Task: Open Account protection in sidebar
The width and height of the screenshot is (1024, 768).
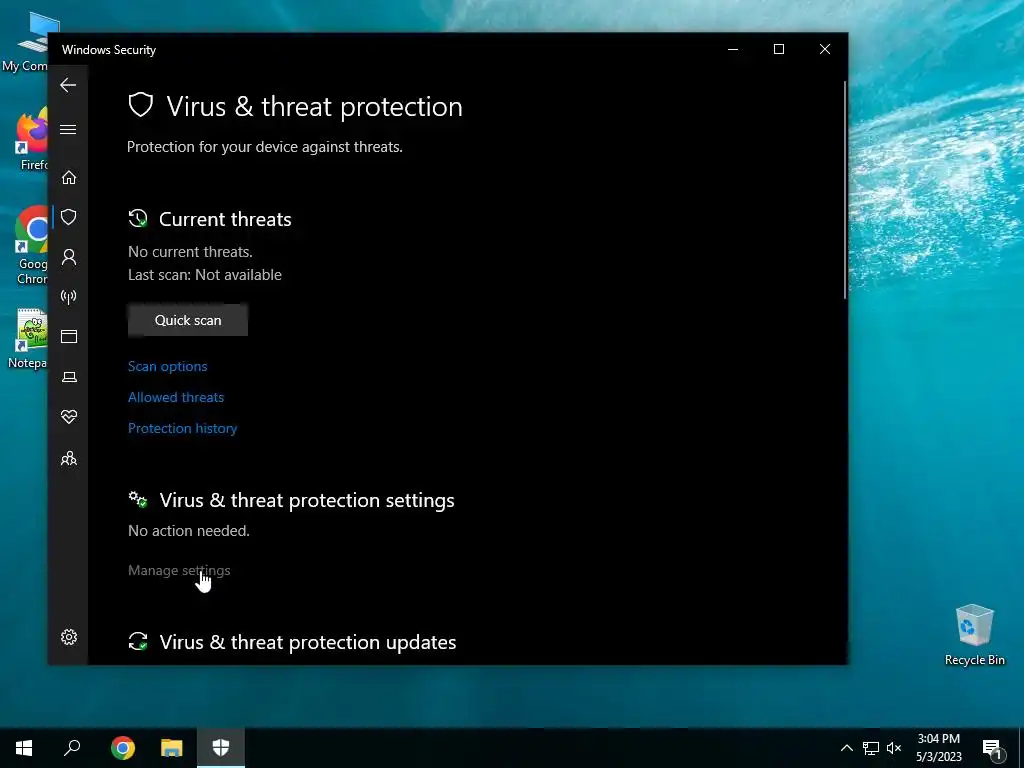Action: [x=69, y=257]
